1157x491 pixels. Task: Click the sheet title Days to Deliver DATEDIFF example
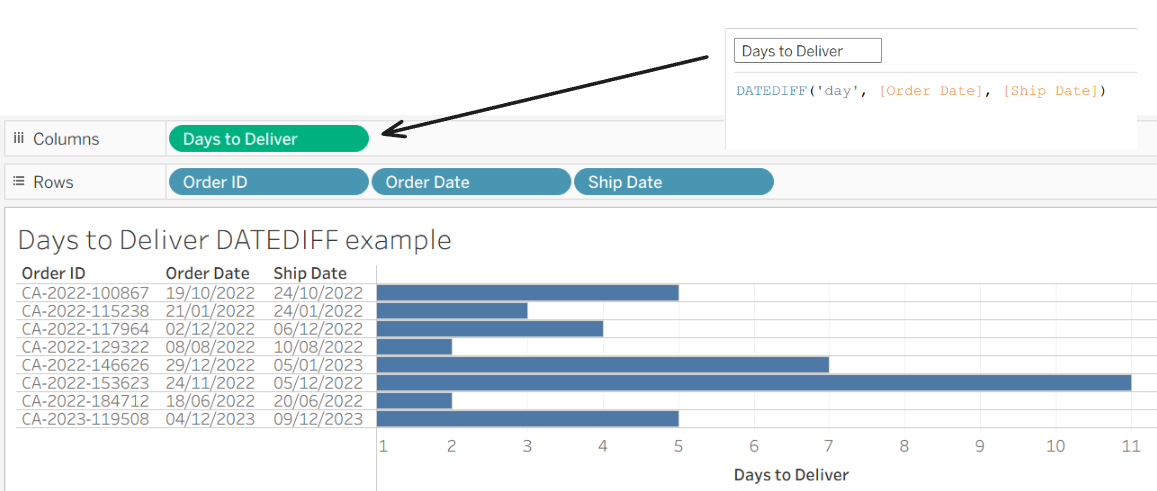click(x=235, y=240)
